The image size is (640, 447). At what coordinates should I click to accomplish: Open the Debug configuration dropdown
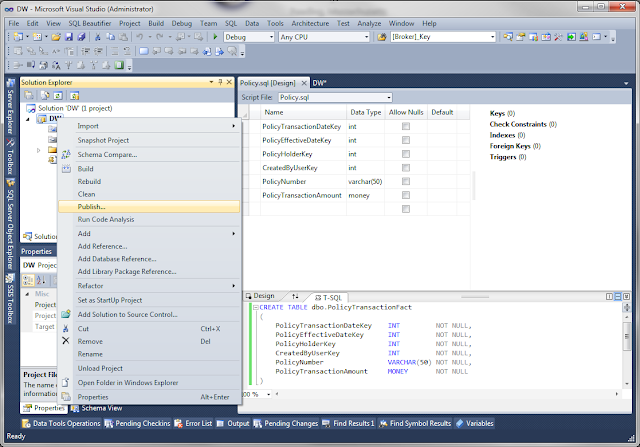tap(271, 37)
